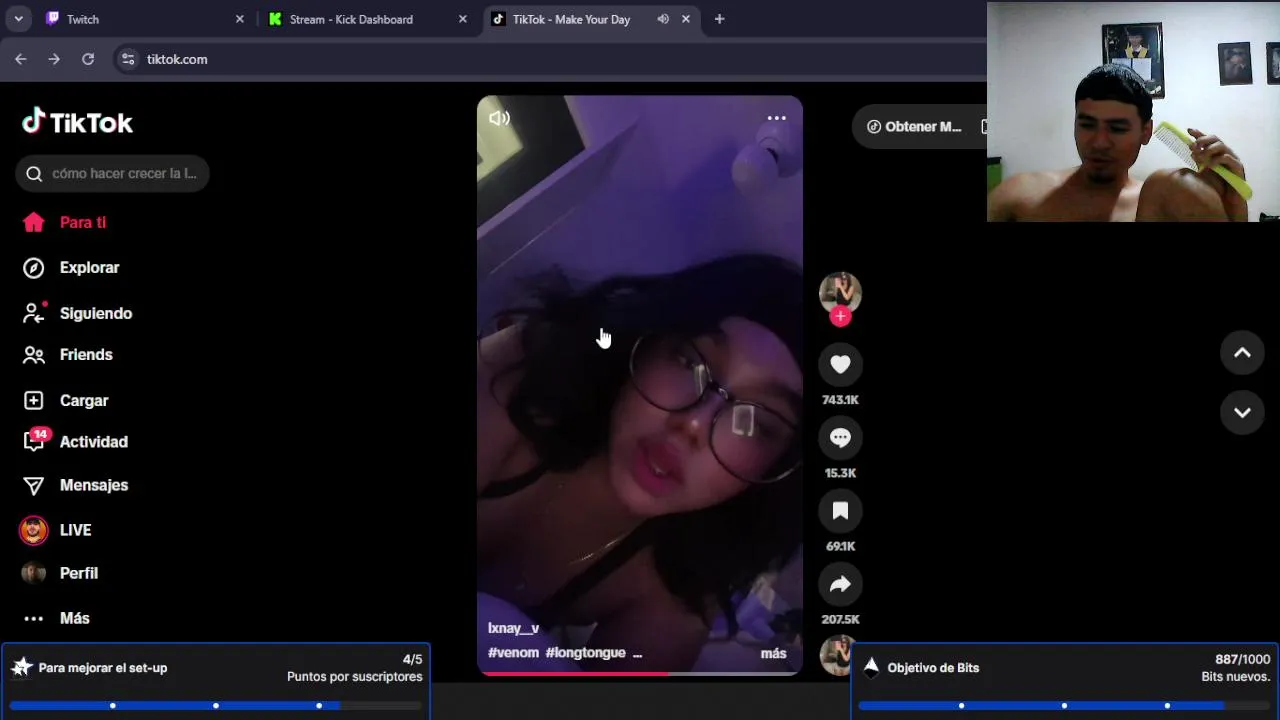Open the Para ti feed
Image resolution: width=1280 pixels, height=720 pixels.
coord(64,222)
